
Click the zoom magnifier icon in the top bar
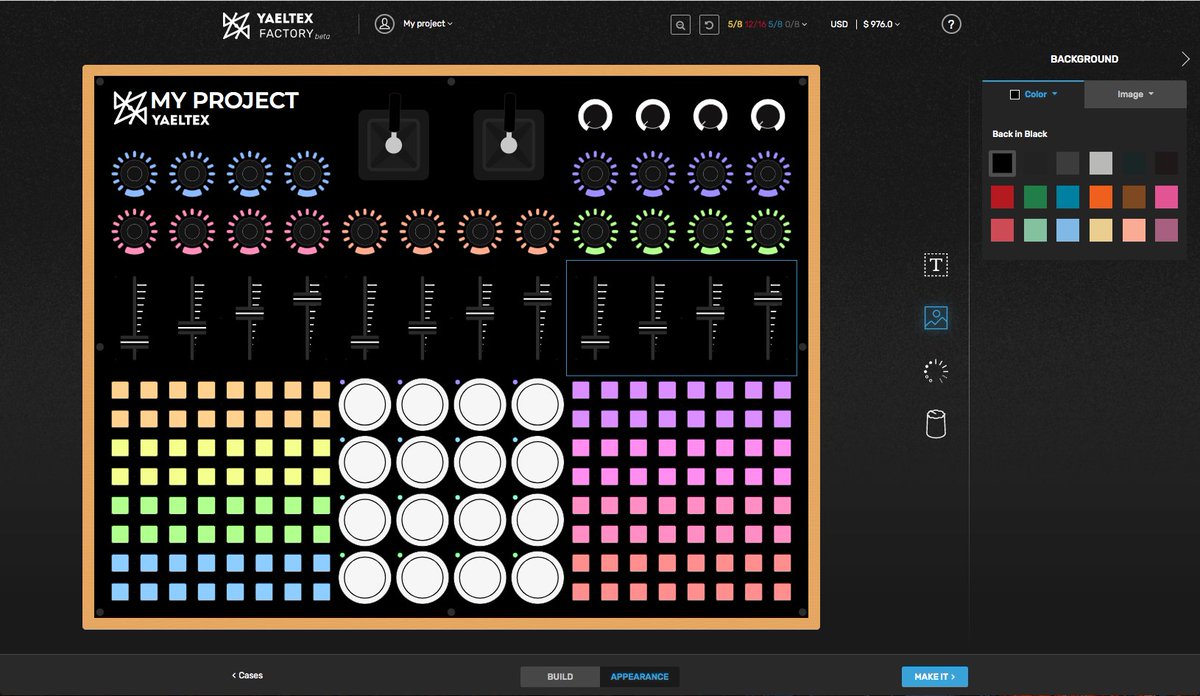tap(680, 24)
